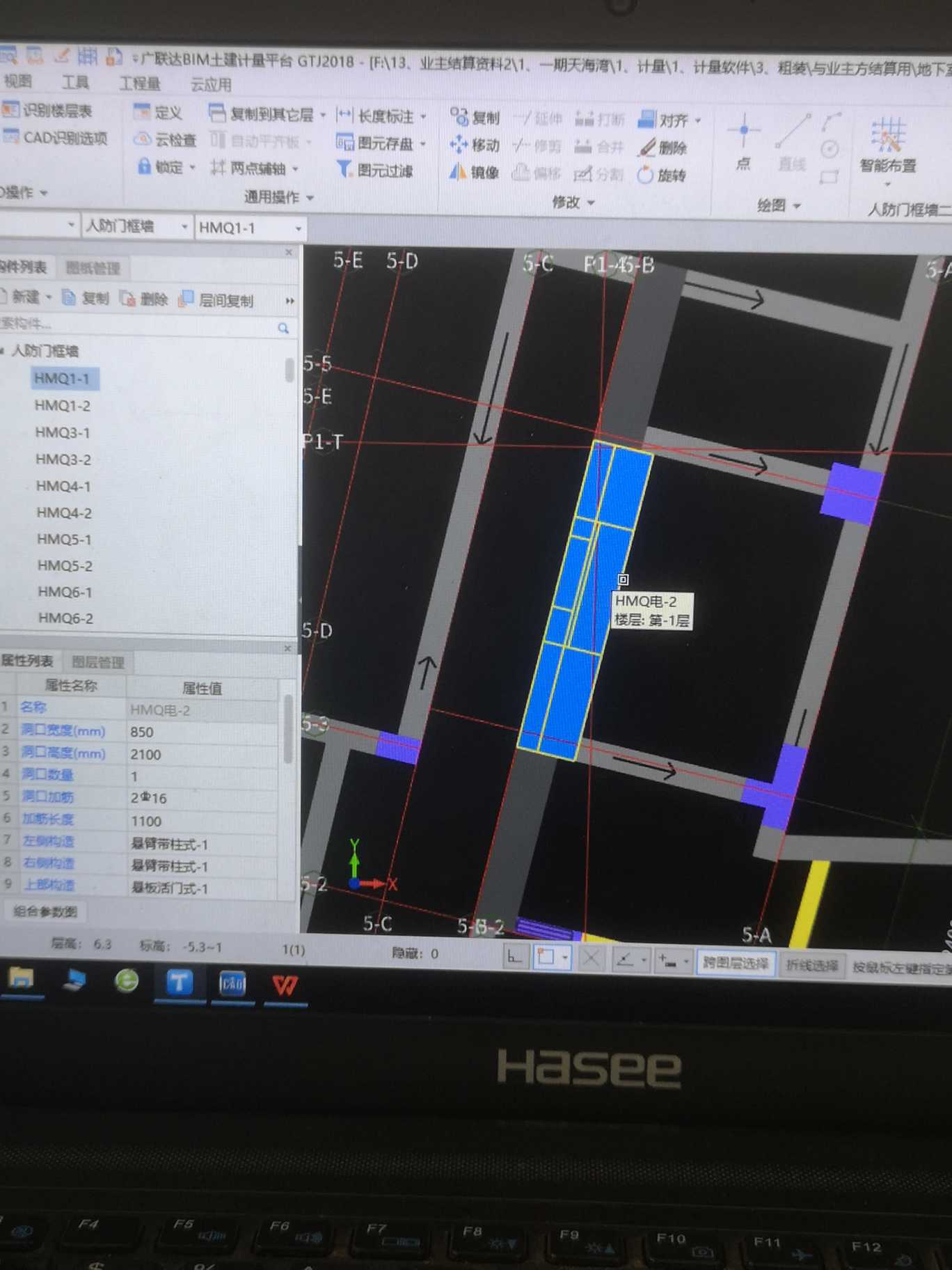
Task: Click the 识别楼层表 tool icon
Action: (10, 110)
